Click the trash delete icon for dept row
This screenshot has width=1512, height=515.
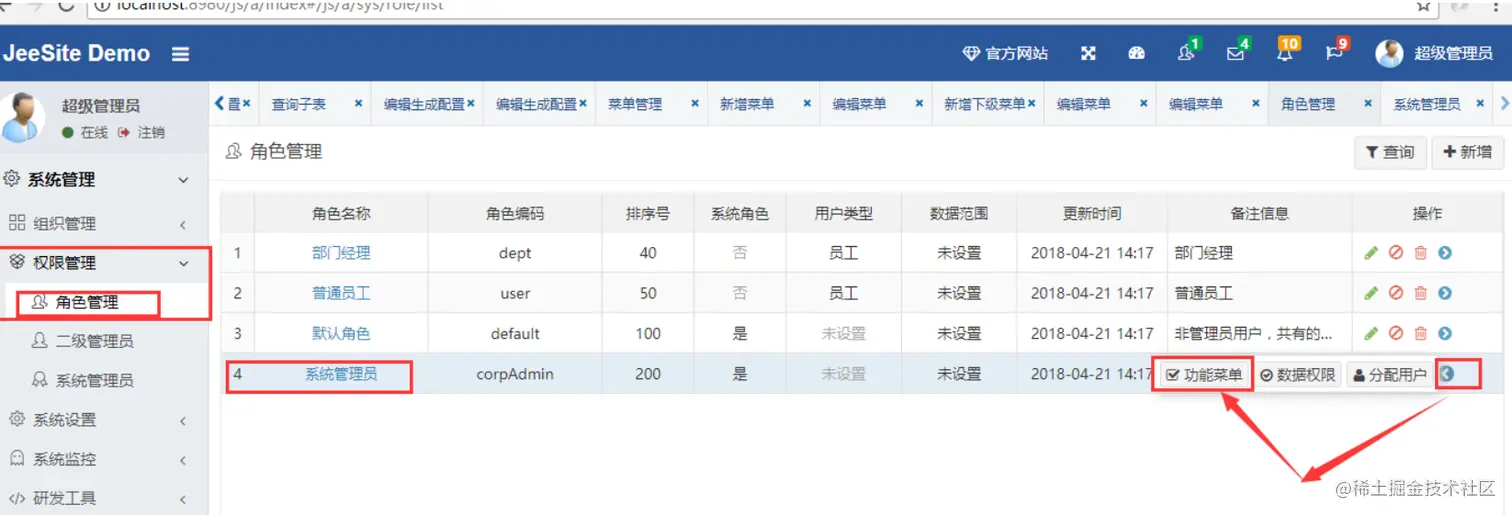(1420, 253)
